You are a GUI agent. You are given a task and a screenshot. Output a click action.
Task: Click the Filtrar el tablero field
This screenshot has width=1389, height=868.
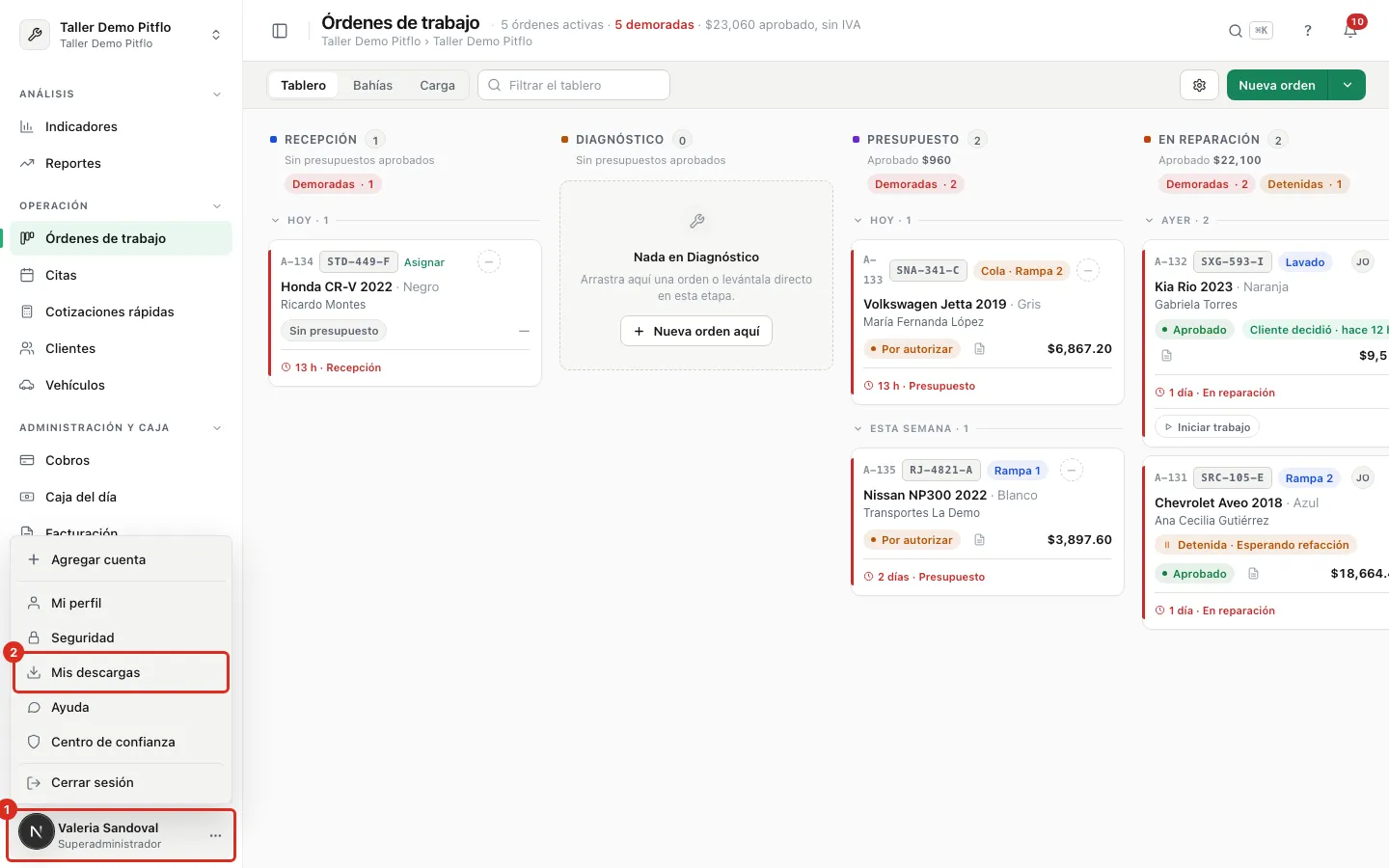(x=574, y=85)
